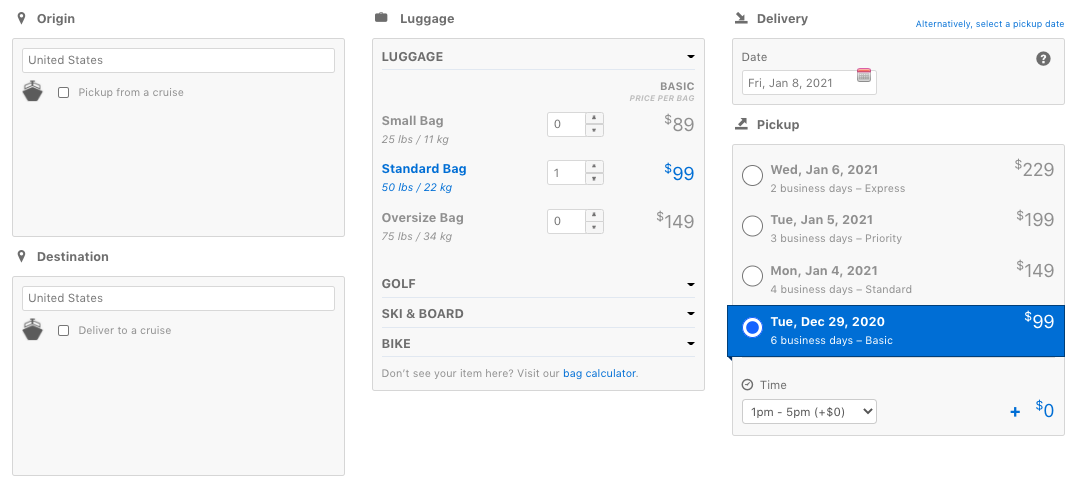This screenshot has height=495, width=1080.
Task: Increase Small Bag quantity with up arrow
Action: (594, 118)
